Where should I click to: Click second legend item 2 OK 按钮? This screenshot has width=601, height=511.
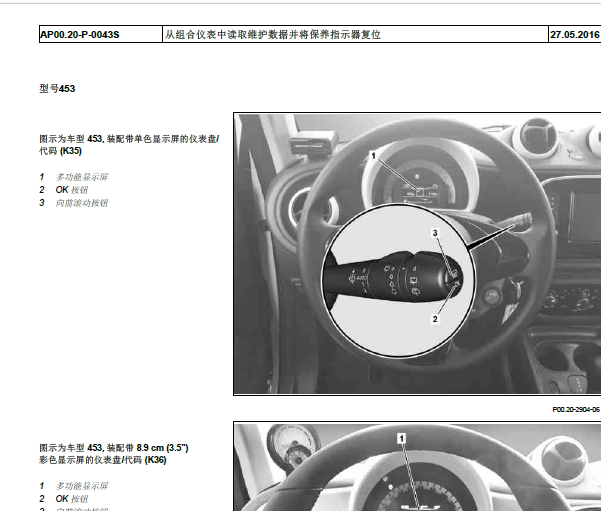tap(64, 499)
